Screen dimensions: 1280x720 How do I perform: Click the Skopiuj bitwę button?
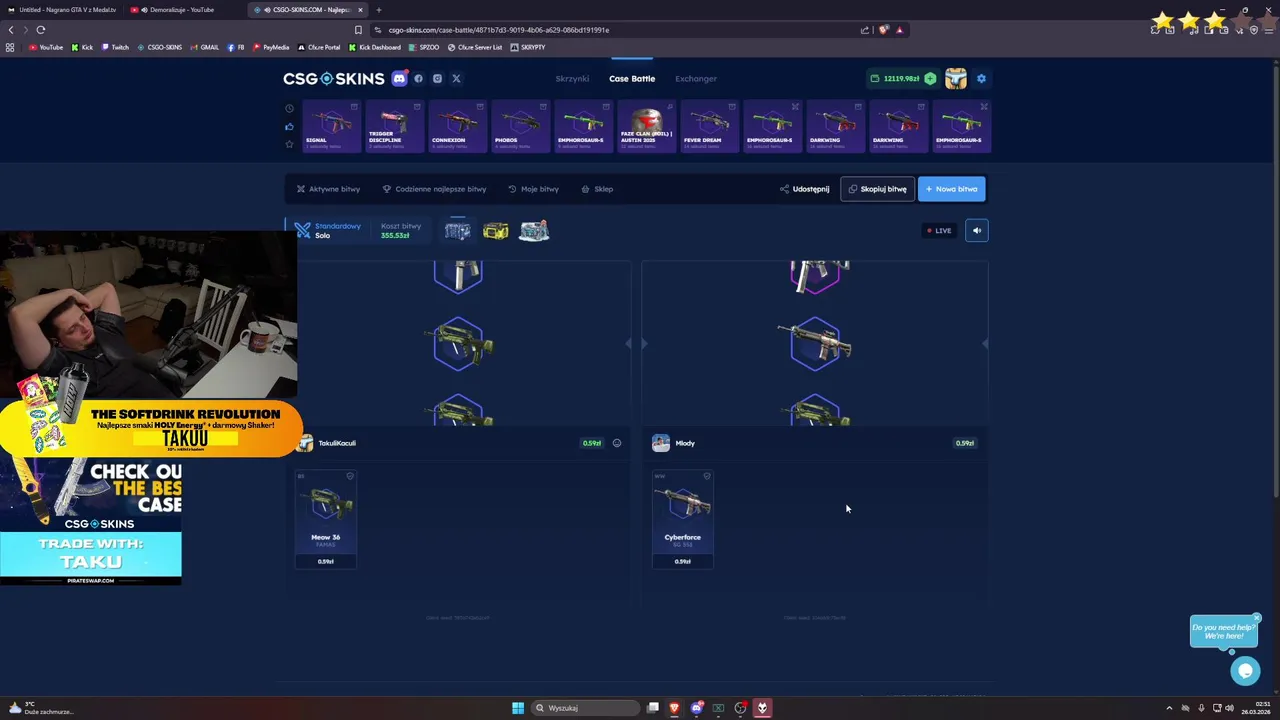[877, 189]
